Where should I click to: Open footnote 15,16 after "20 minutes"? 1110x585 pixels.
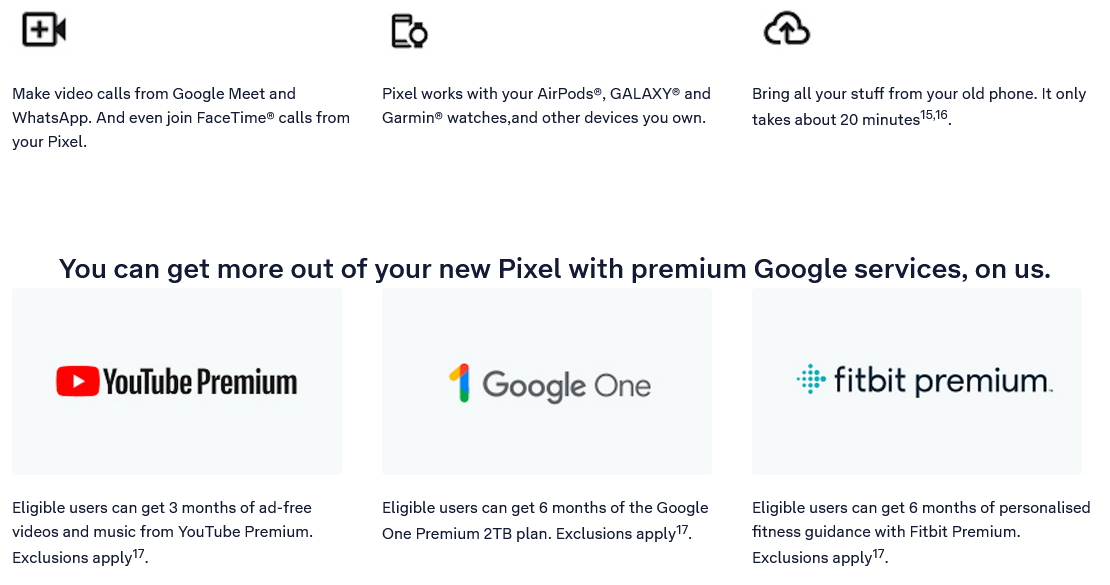pos(934,115)
